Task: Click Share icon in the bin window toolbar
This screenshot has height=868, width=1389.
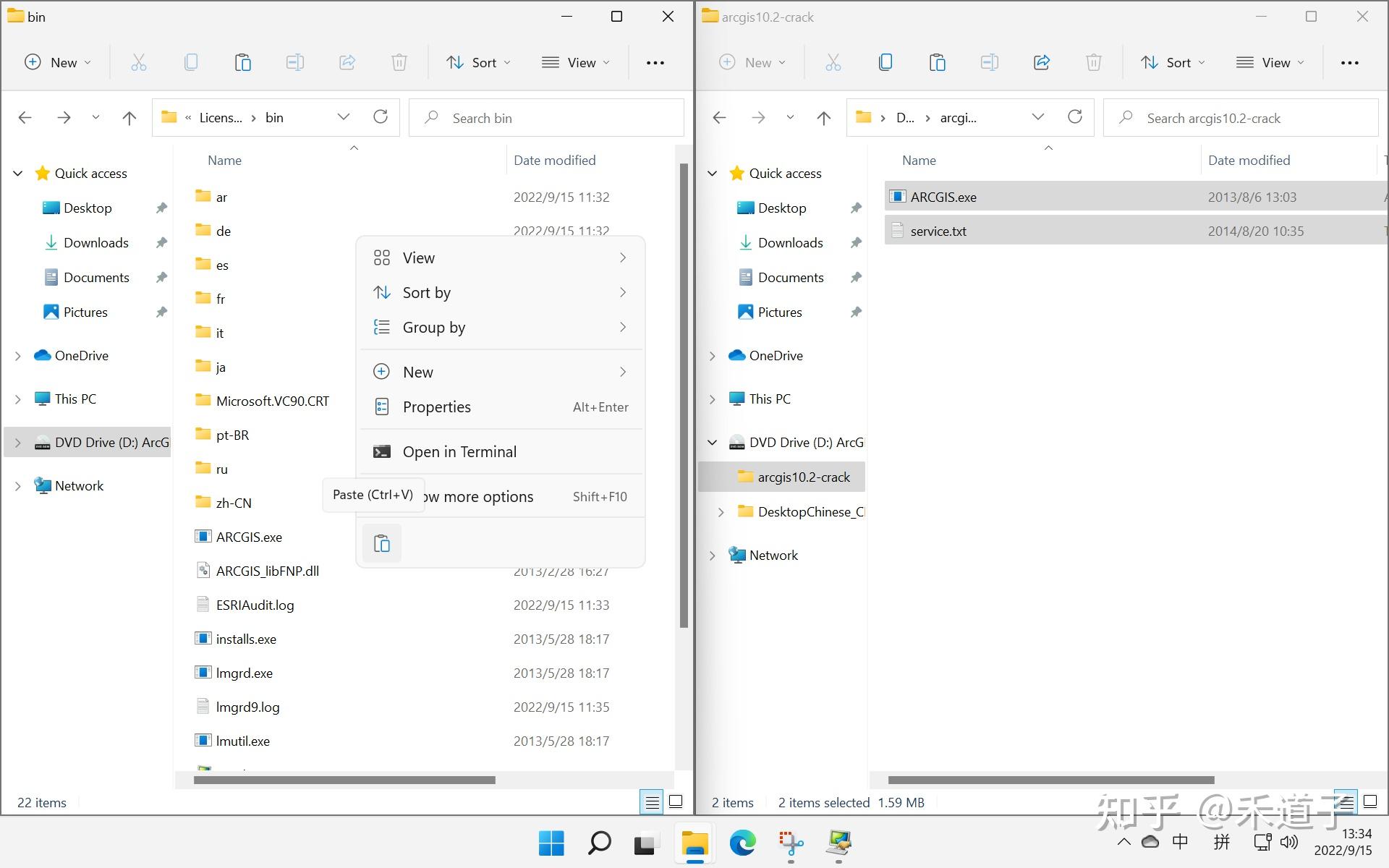Action: pyautogui.click(x=347, y=63)
